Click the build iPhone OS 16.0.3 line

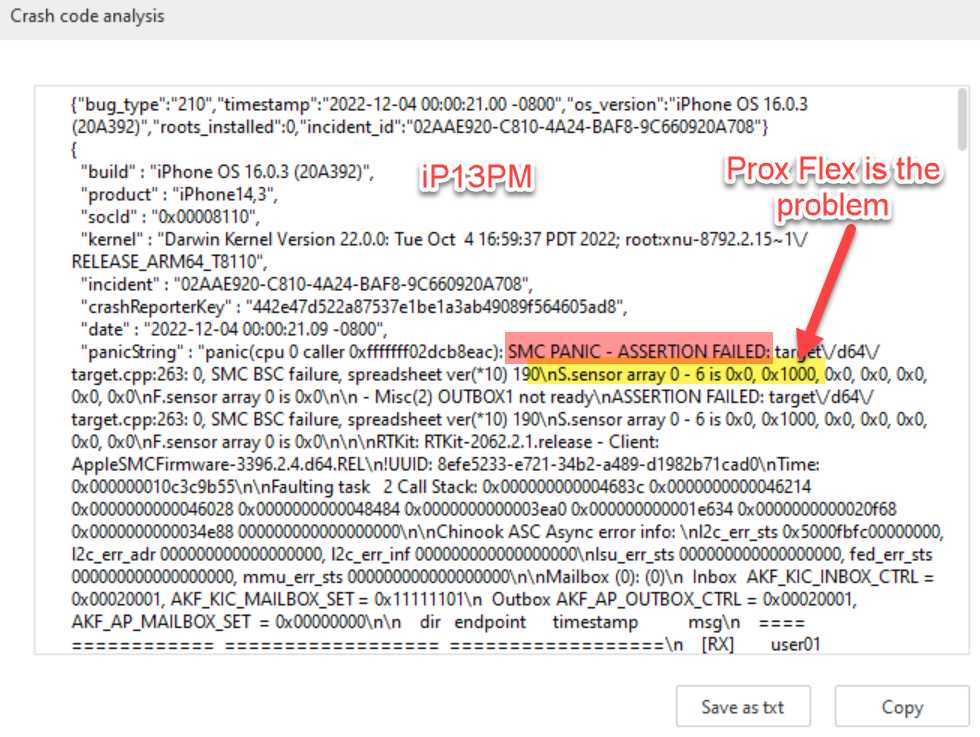pyautogui.click(x=226, y=171)
